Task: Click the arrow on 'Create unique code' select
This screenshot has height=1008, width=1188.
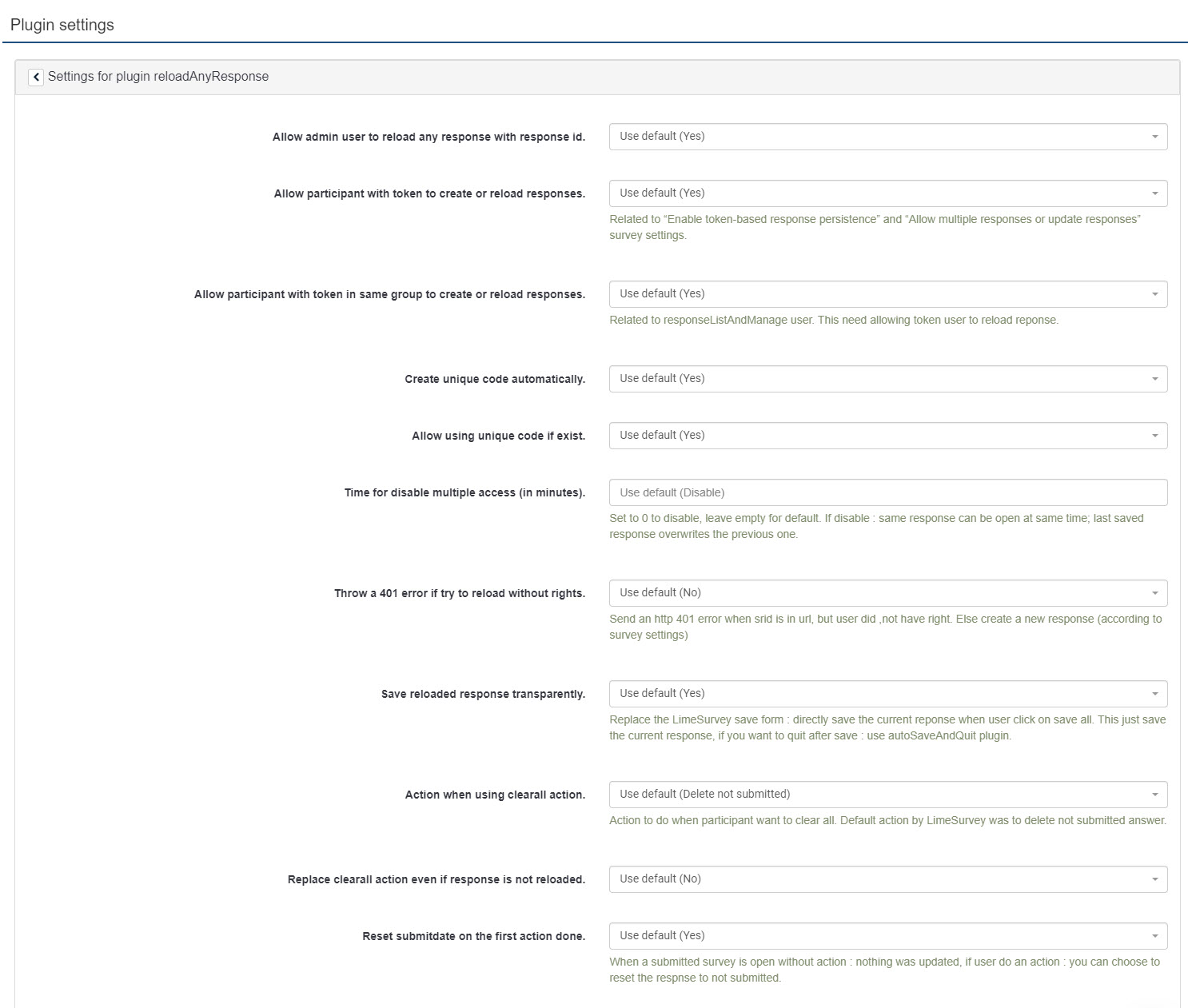Action: (x=1154, y=379)
